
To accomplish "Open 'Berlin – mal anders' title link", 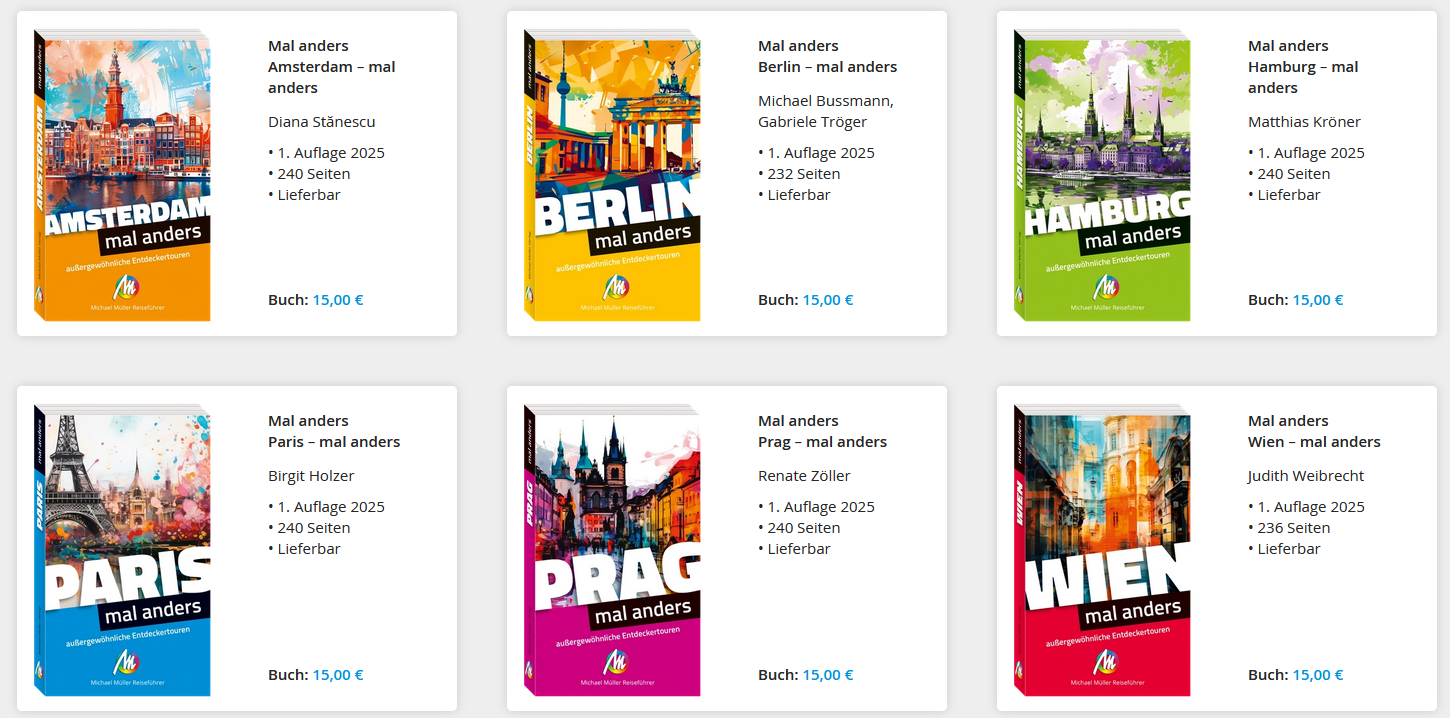I will (828, 67).
